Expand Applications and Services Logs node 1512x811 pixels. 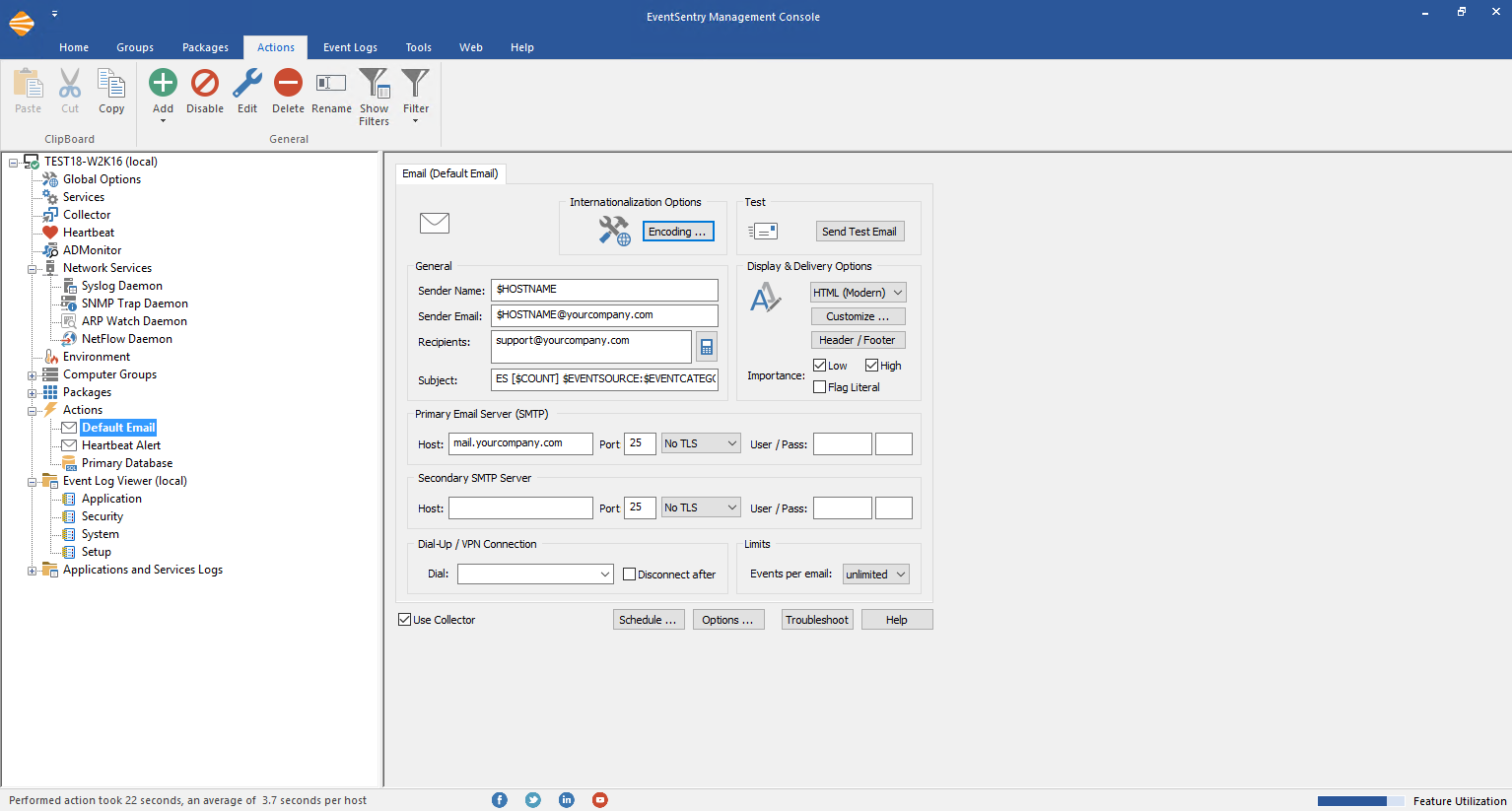33,571
